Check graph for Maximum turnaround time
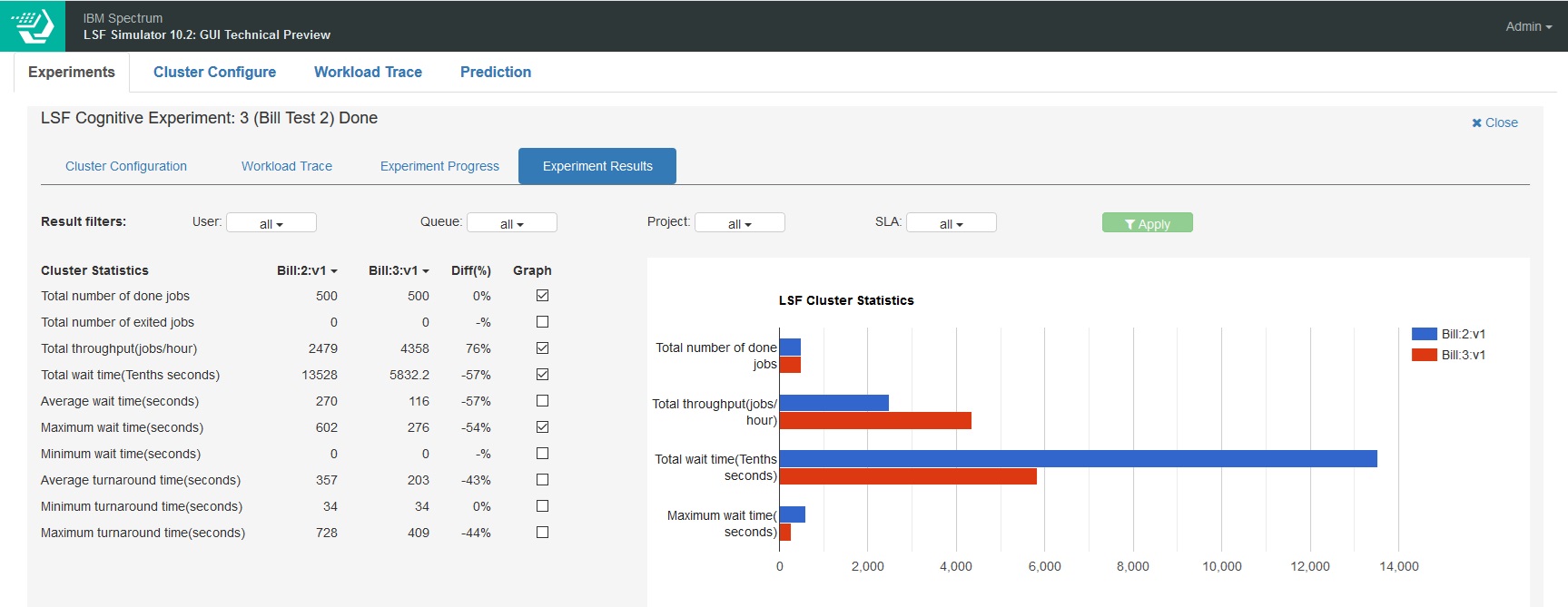The height and width of the screenshot is (607, 1568). click(543, 533)
